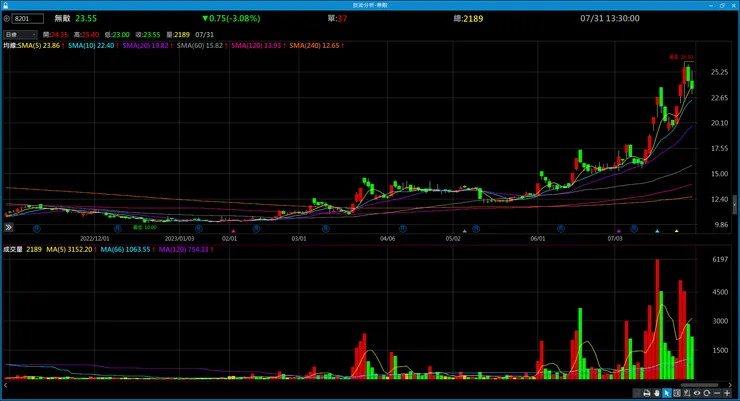Image resolution: width=740 pixels, height=401 pixels.
Task: Click the change value ▼0.75(-3.08%)
Action: 231,18
